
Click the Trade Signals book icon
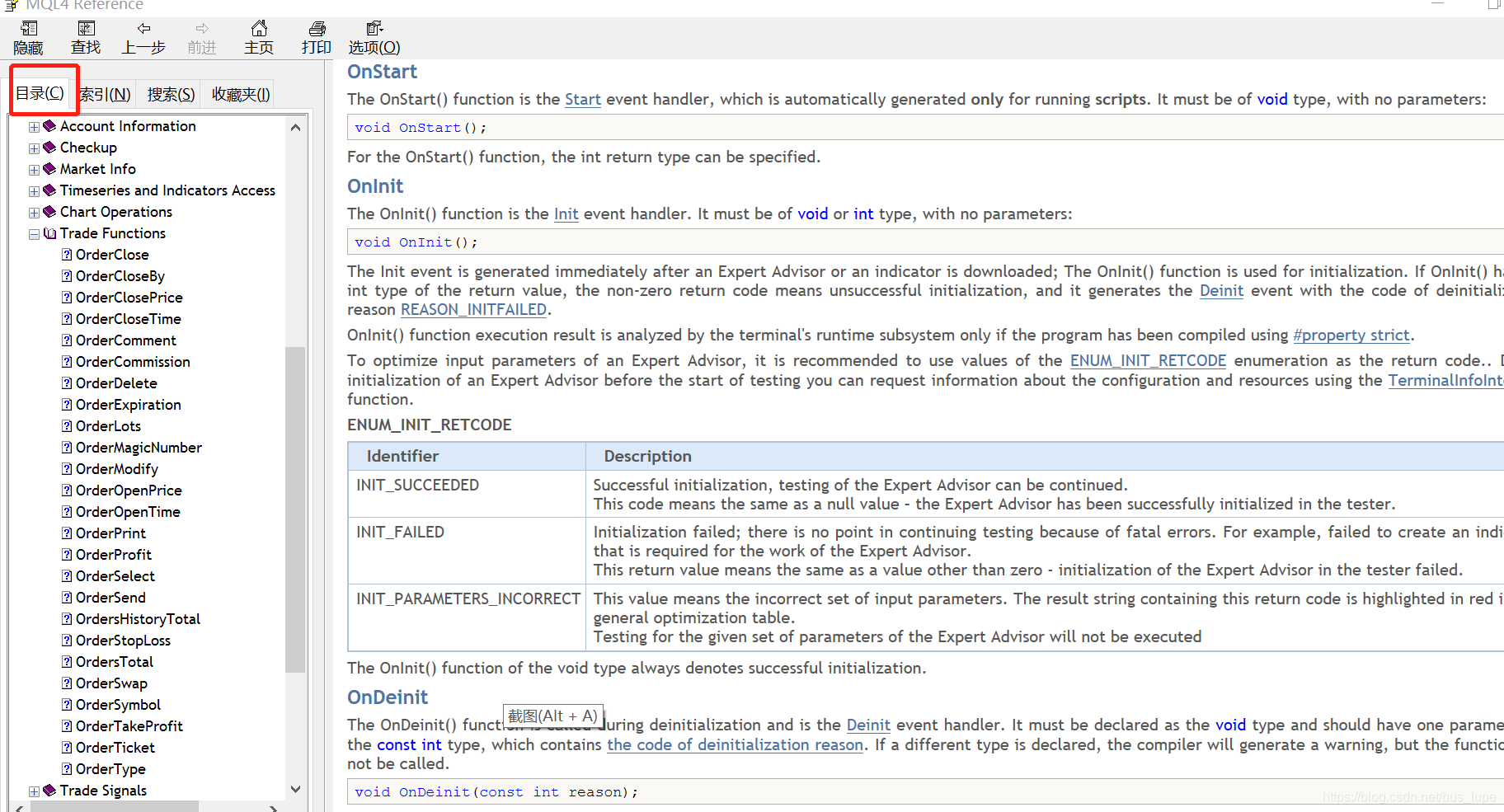pos(49,791)
